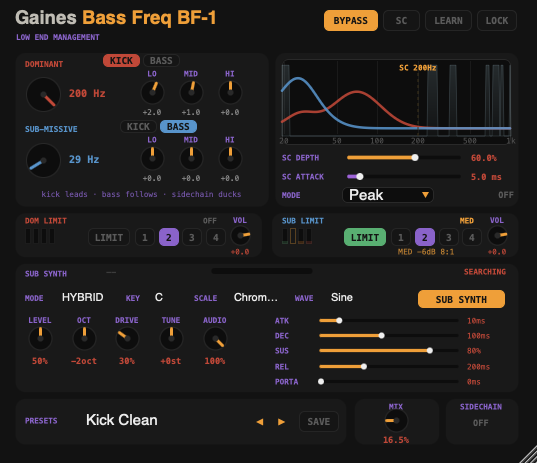The width and height of the screenshot is (537, 463).
Task: Click the Dominant frequency knob
Action: [43, 94]
